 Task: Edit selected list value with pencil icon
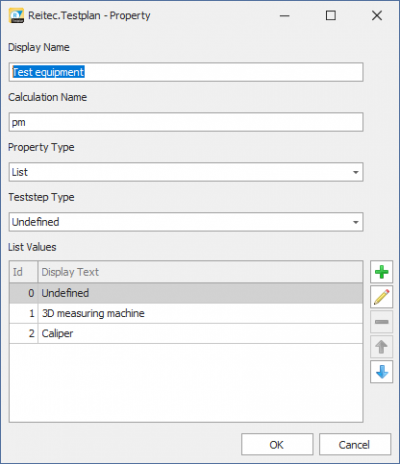coord(381,297)
